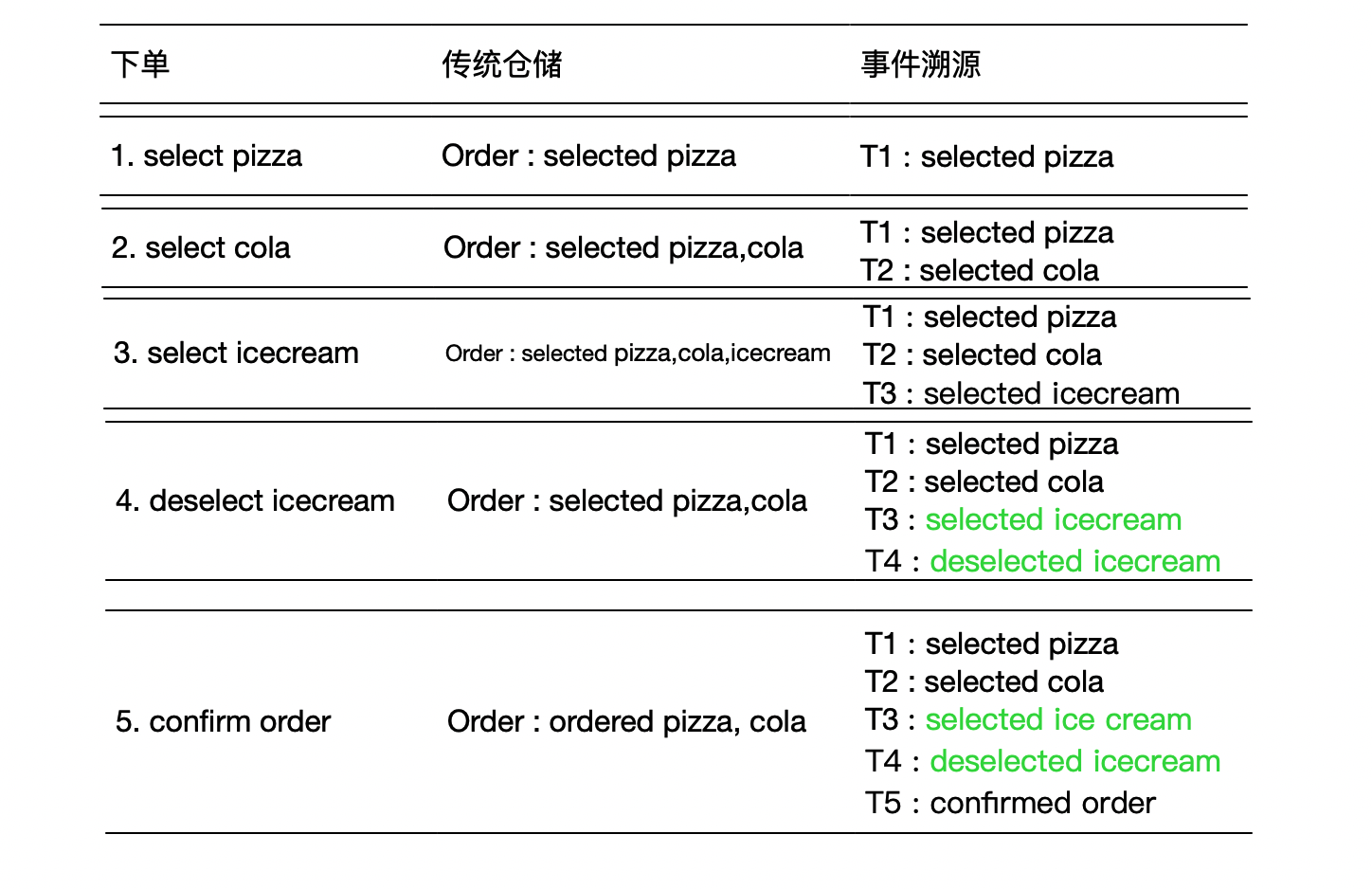
Task: Click the 下单 column header
Action: [140, 64]
